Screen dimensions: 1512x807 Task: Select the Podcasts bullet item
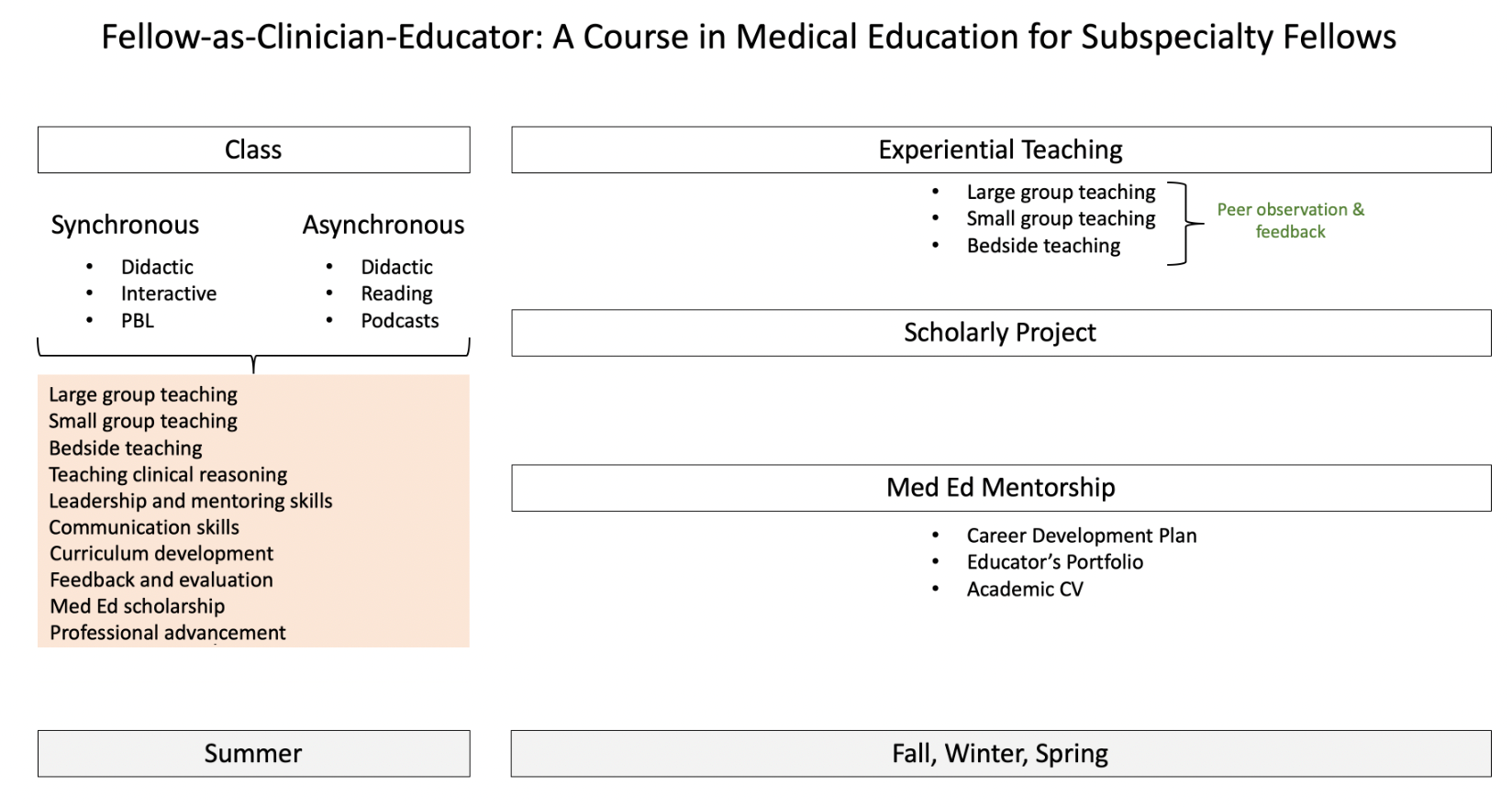coord(400,321)
